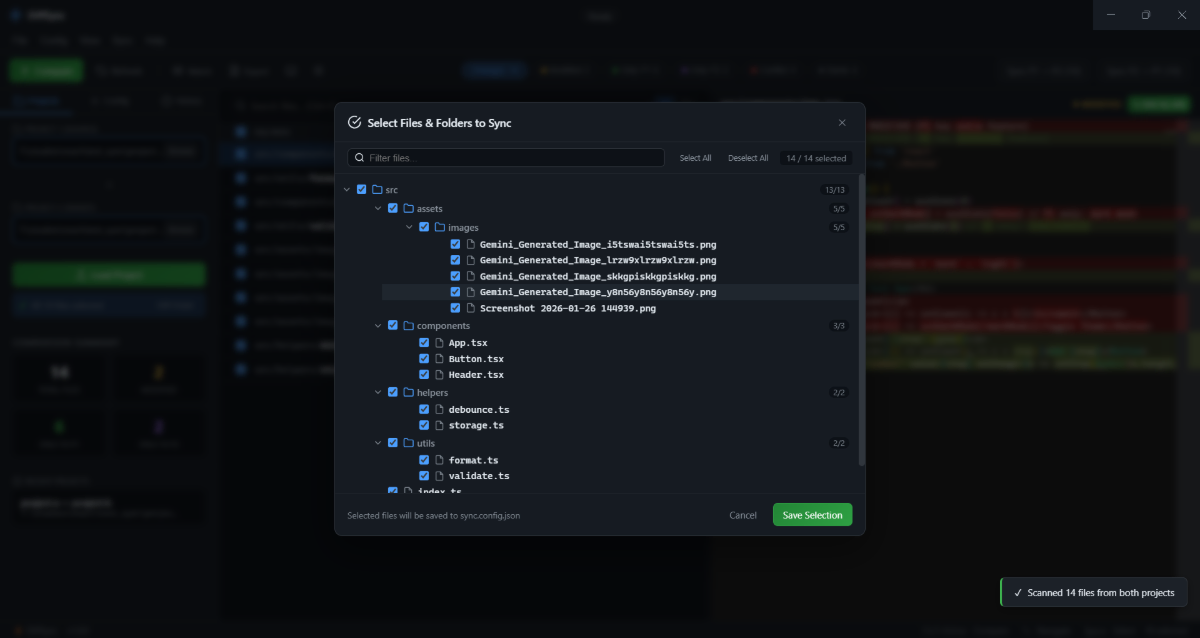1200x638 pixels.
Task: Click the file icon next to storage.ts
Action: click(440, 425)
